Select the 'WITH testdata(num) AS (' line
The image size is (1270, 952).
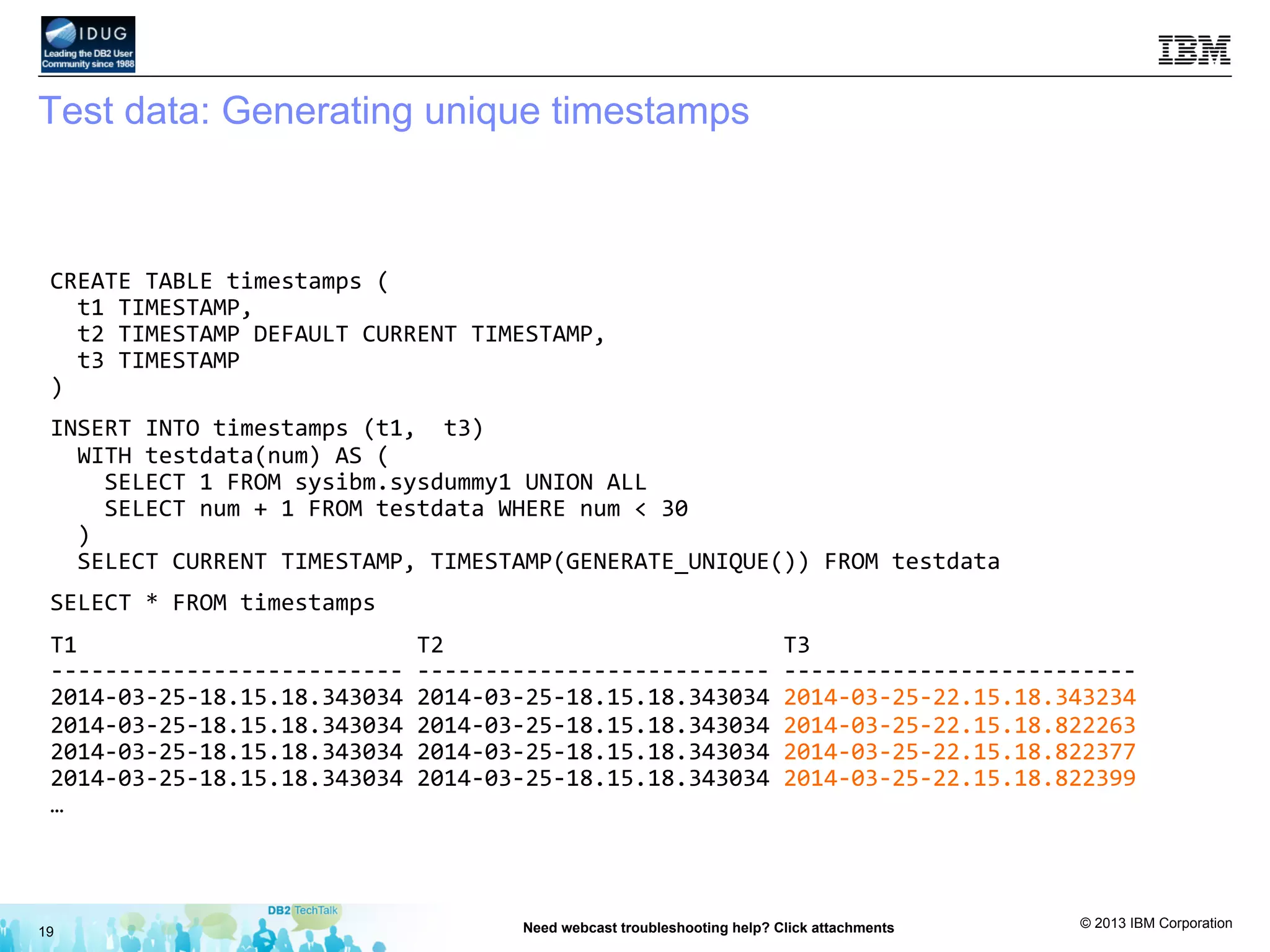[233, 456]
